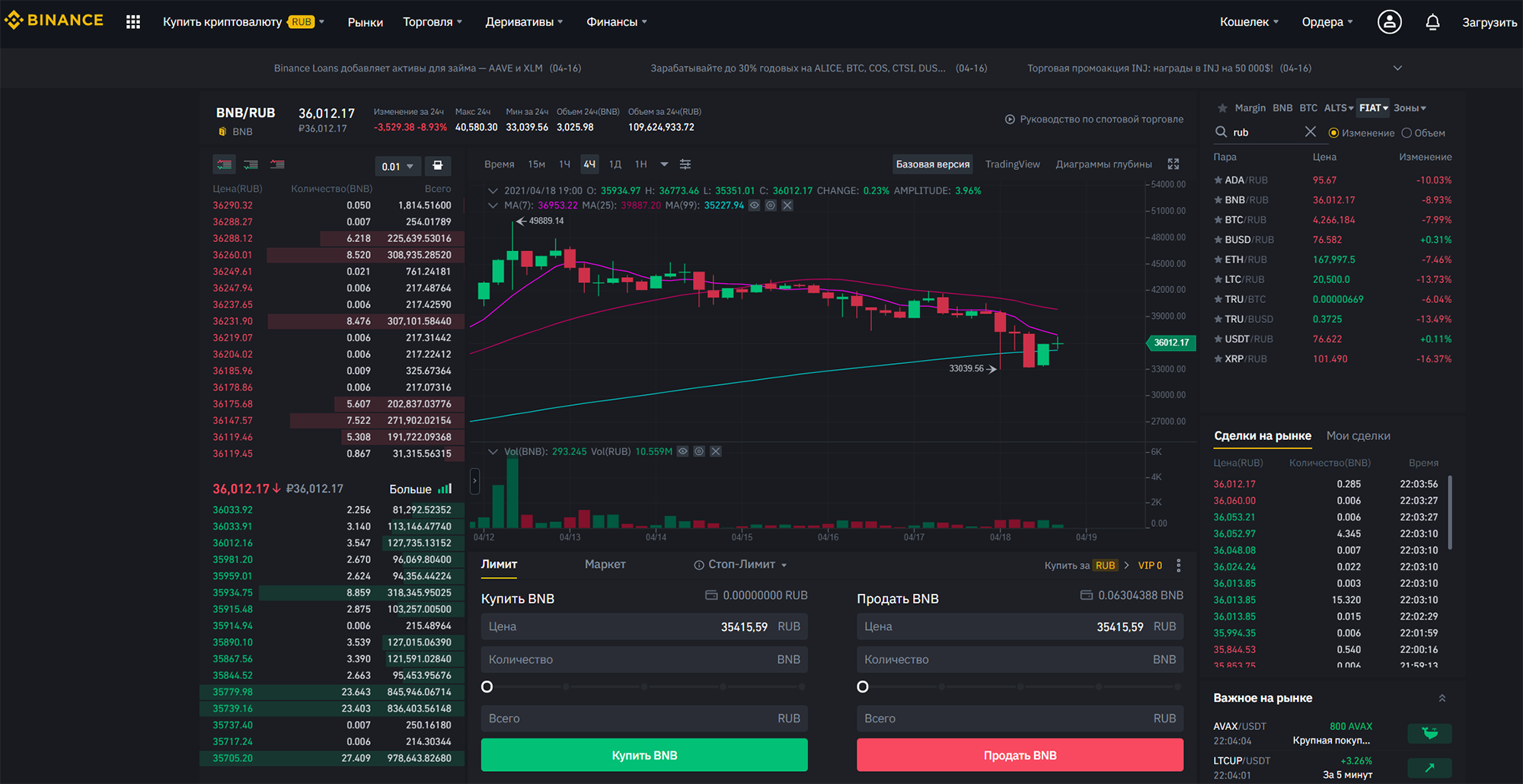Toggle MA indicator visibility eye
Screen dimensions: 1523x784
pyautogui.click(x=754, y=206)
